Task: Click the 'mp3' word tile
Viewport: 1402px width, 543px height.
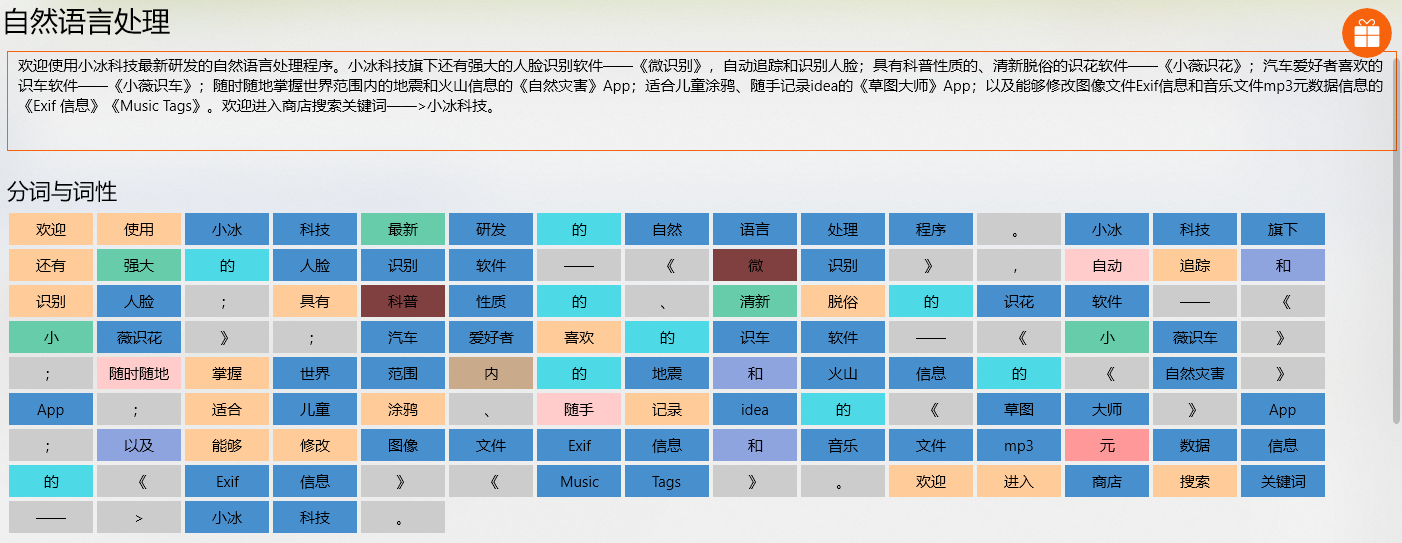Action: pos(1019,445)
